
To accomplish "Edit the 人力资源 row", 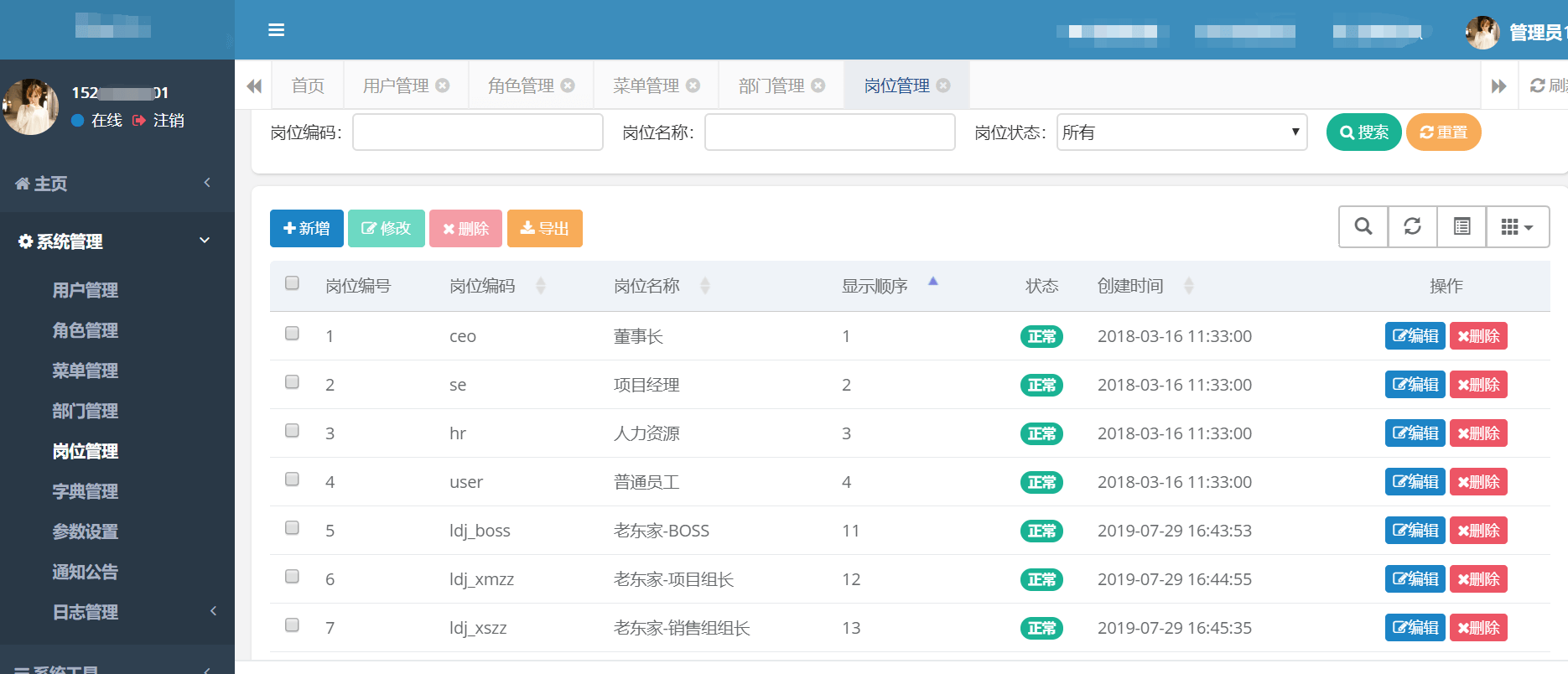I will (1415, 433).
